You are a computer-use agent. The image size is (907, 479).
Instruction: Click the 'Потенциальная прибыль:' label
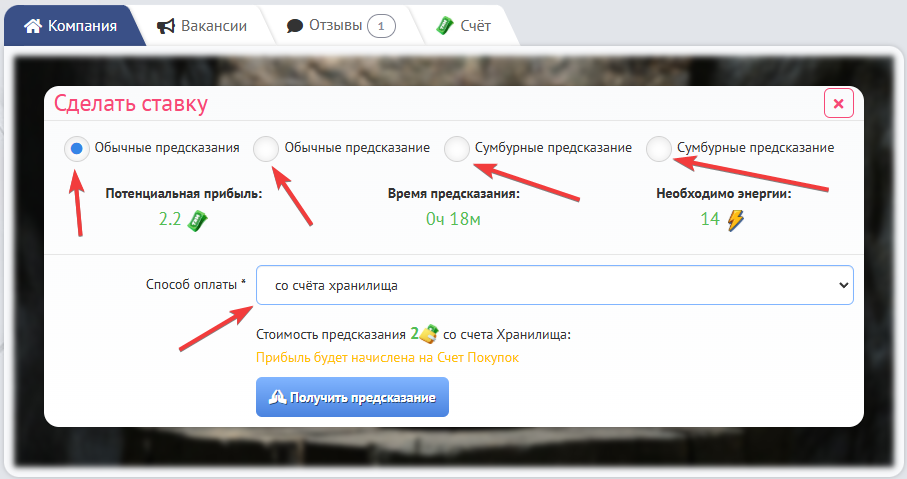pyautogui.click(x=183, y=194)
